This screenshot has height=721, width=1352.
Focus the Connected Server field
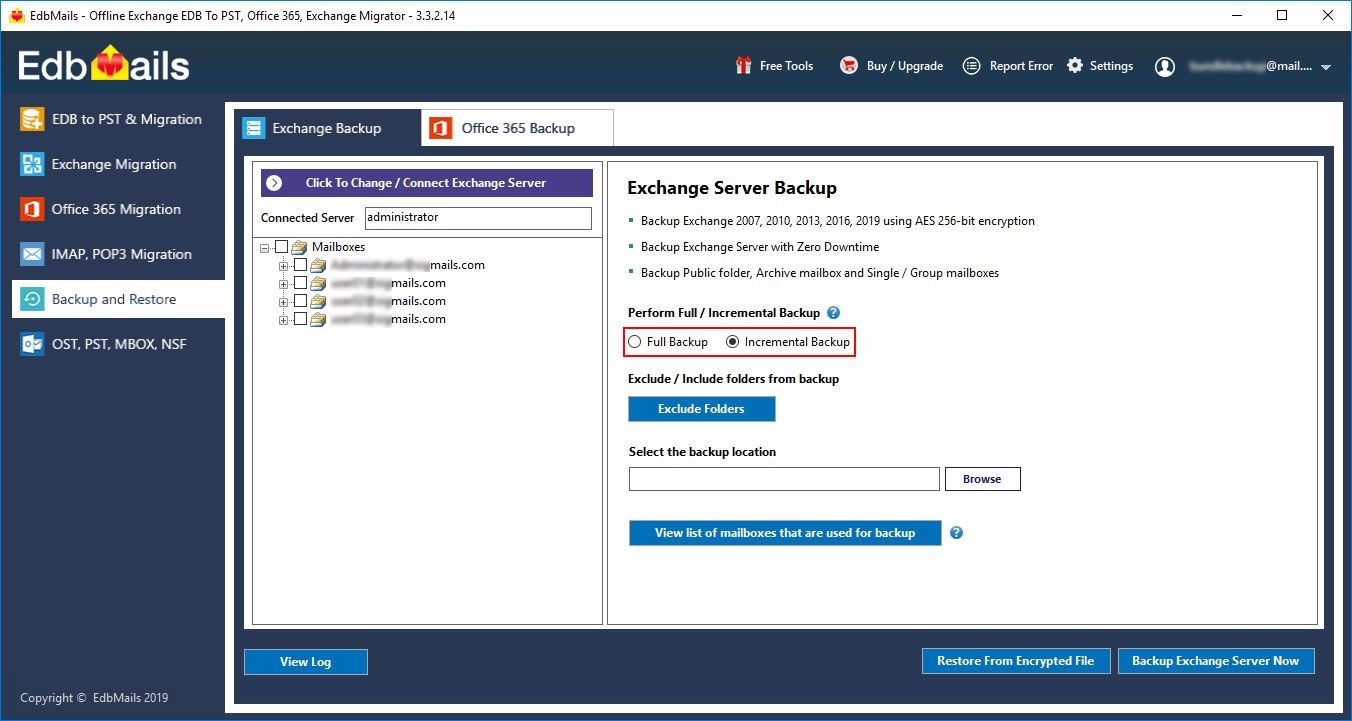pos(478,217)
